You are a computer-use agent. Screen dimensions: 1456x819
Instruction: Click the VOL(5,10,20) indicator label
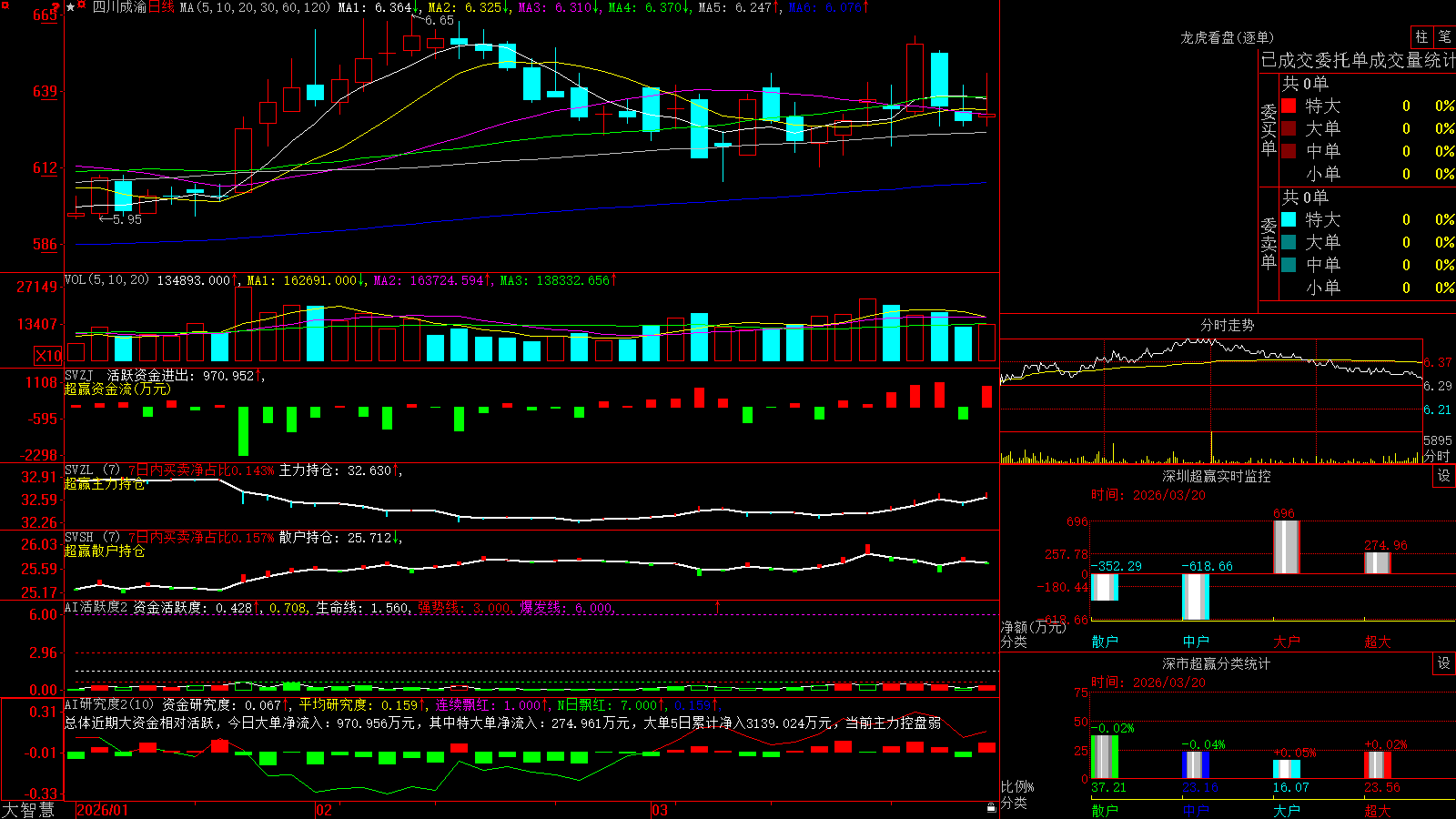(106, 280)
